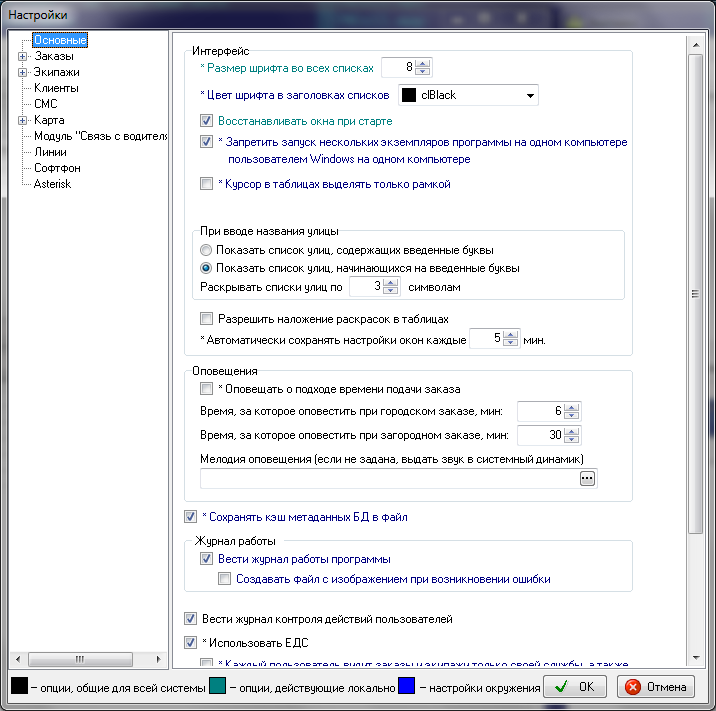Enable 'Курсор в таблицах выделять только рамкой'
The image size is (716, 711).
(207, 184)
